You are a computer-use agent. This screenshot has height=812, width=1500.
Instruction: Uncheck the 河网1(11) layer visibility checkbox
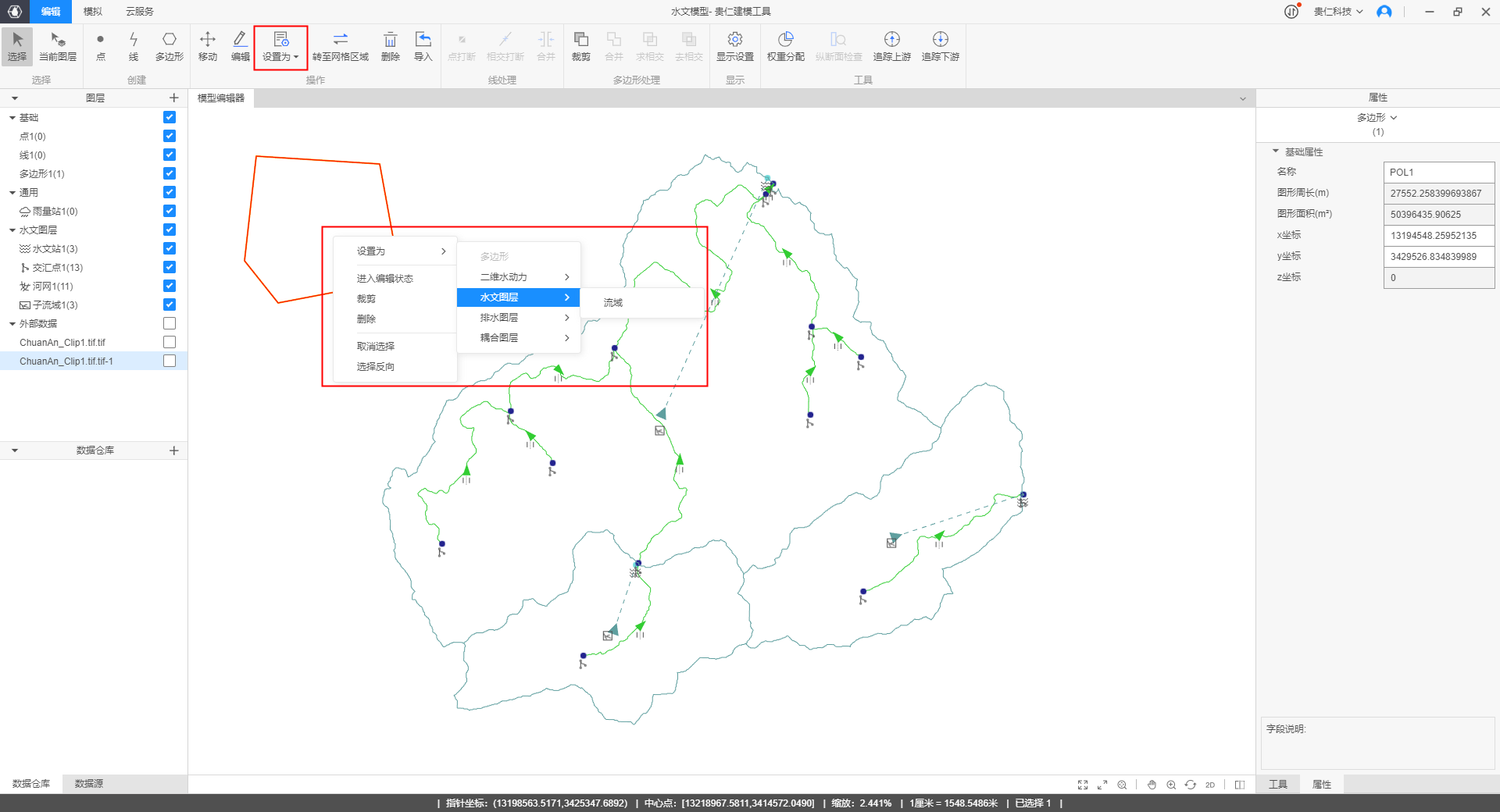coord(170,286)
